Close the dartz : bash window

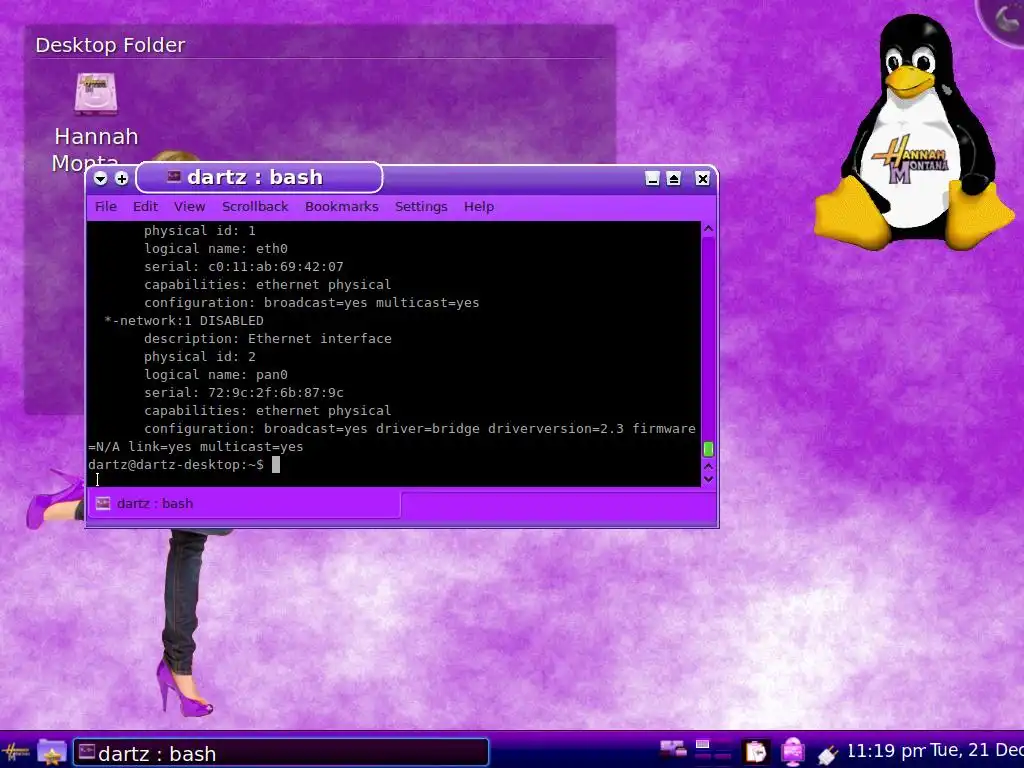coord(703,178)
